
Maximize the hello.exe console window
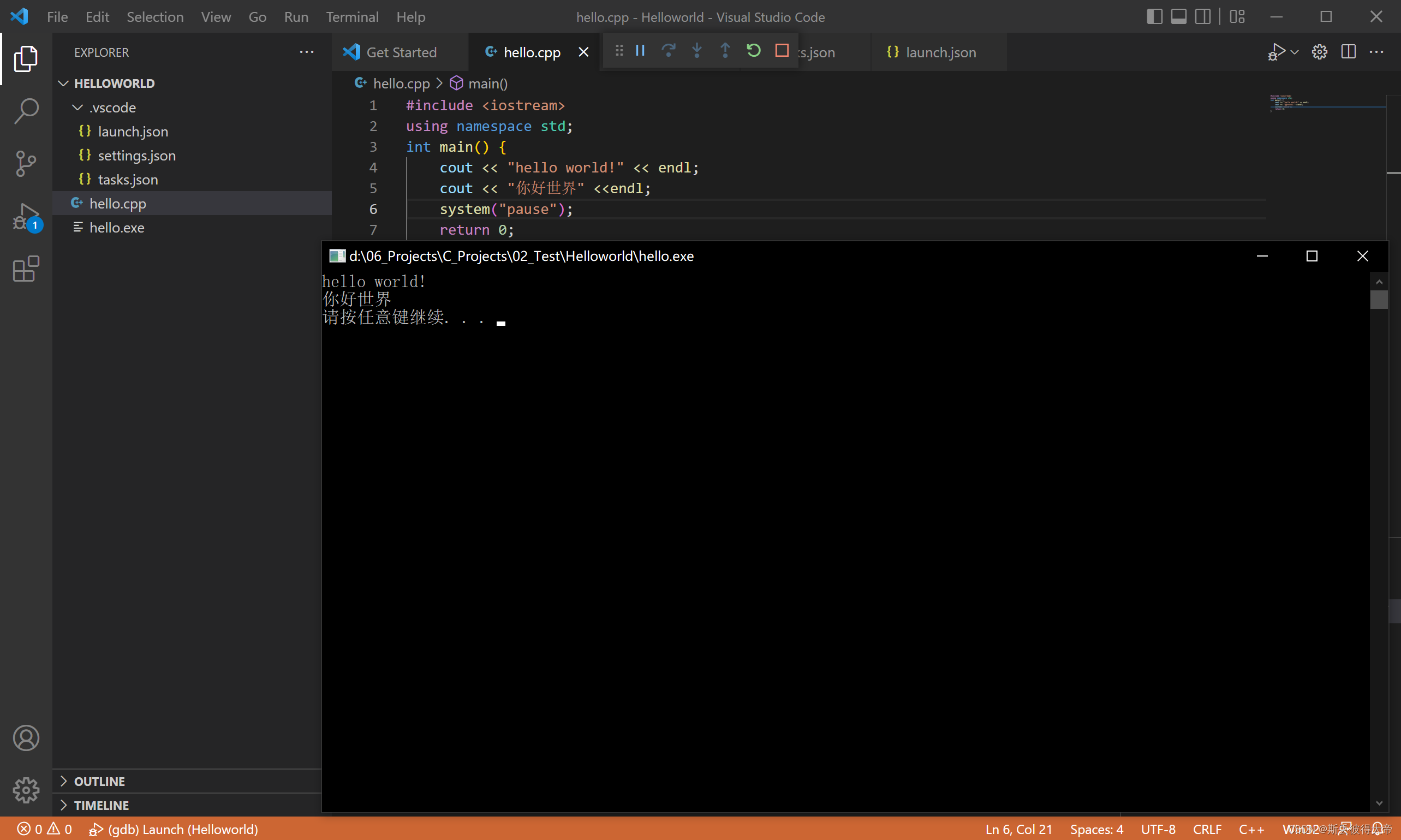point(1311,256)
